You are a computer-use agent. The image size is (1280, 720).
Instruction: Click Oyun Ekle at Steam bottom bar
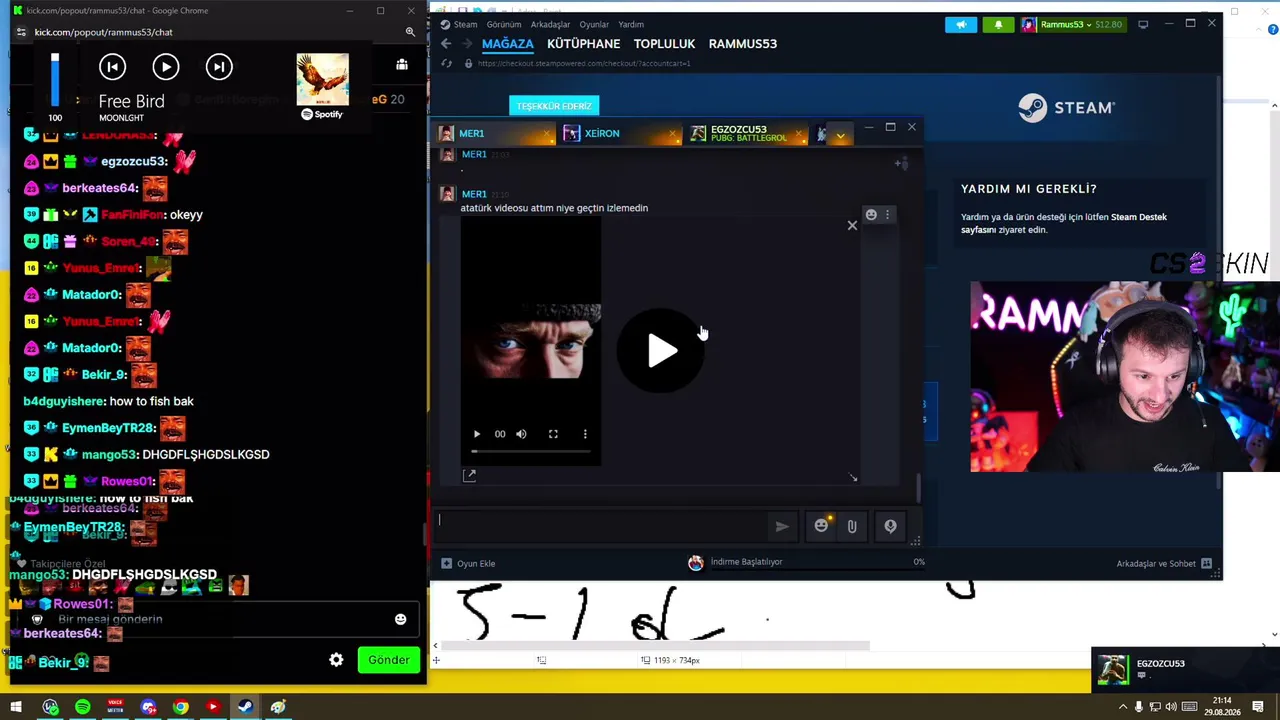468,563
